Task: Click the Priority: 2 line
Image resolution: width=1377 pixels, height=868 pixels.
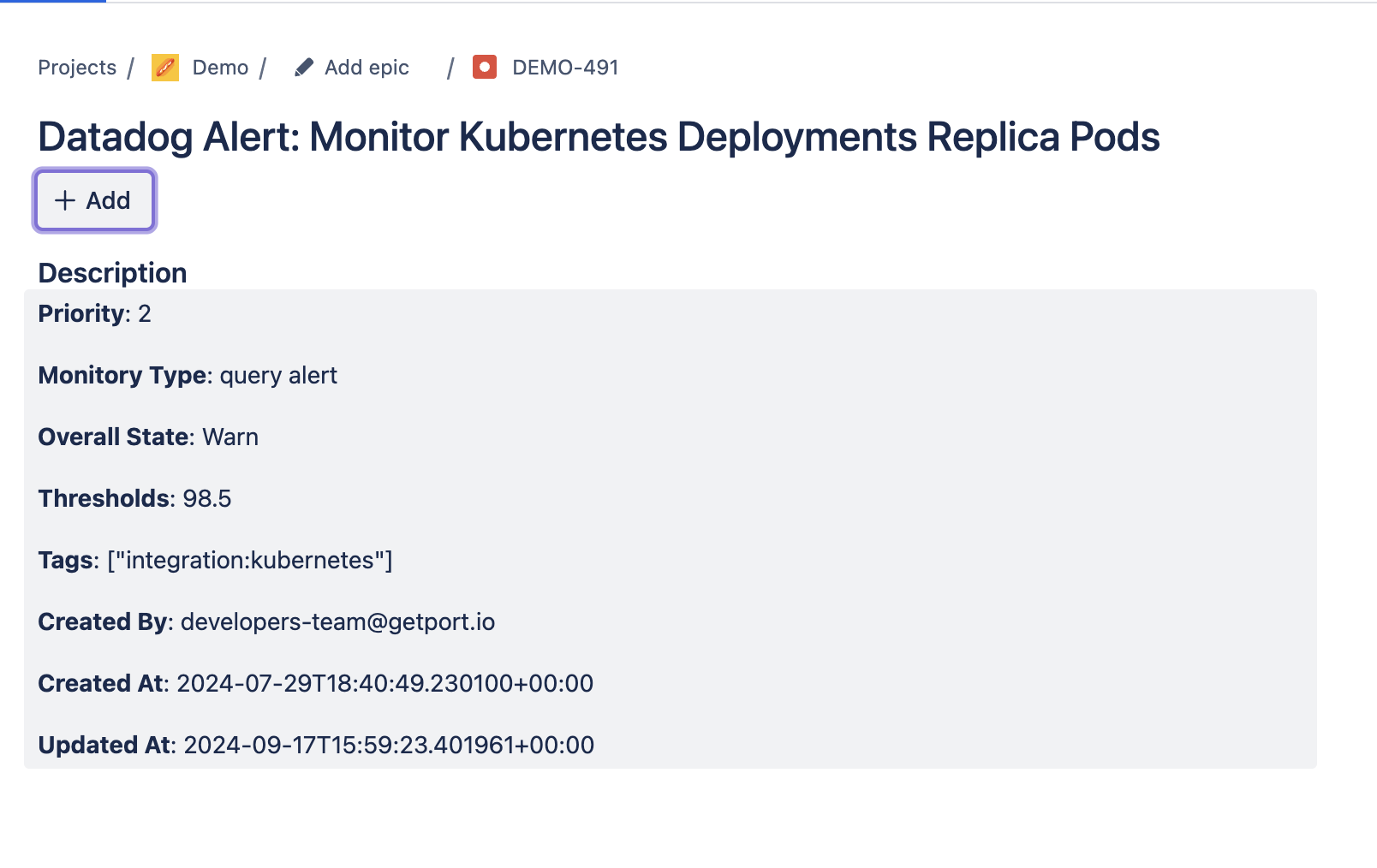Action: pos(94,314)
